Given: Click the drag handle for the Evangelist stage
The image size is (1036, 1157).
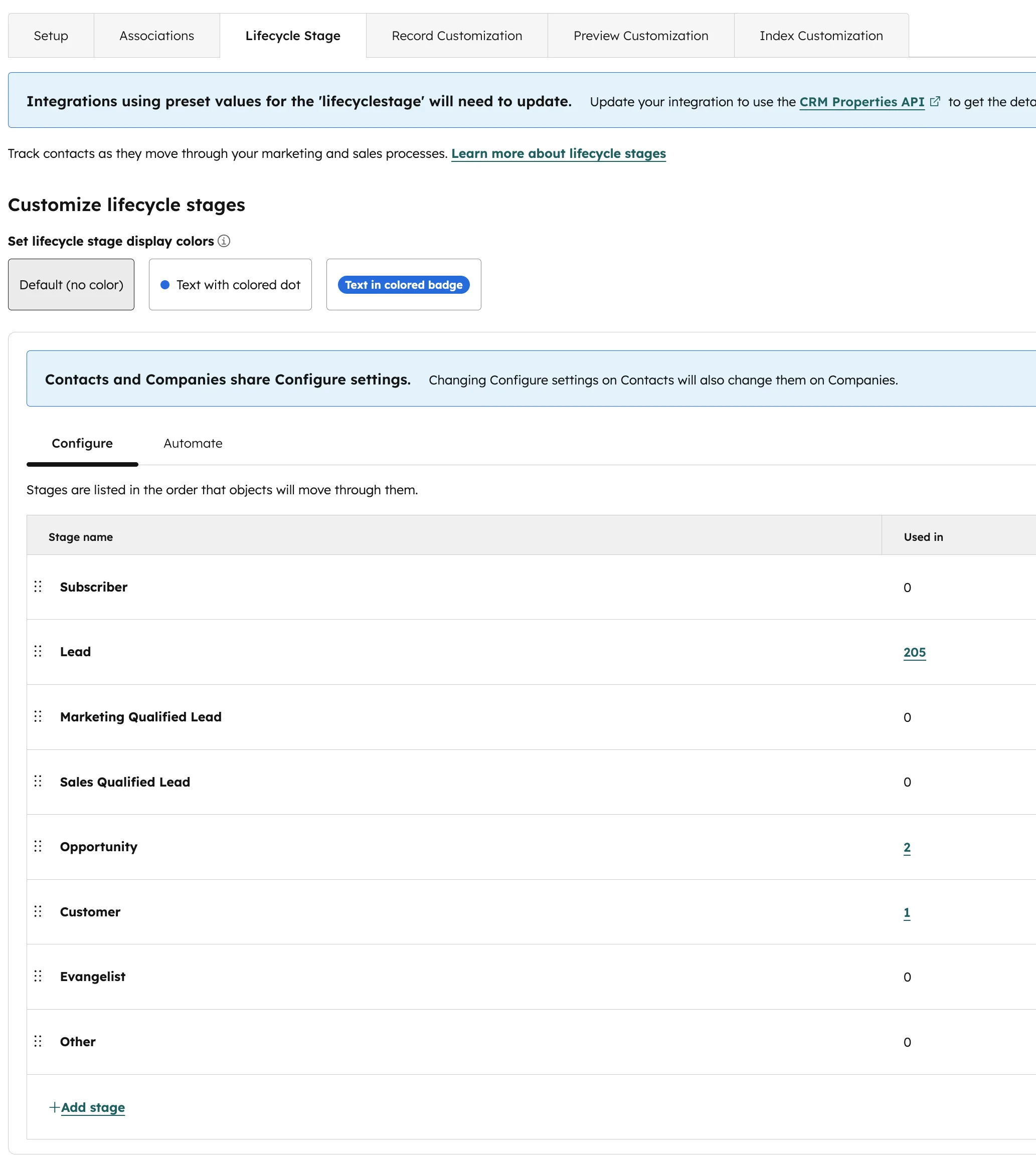Looking at the screenshot, I should [x=38, y=976].
